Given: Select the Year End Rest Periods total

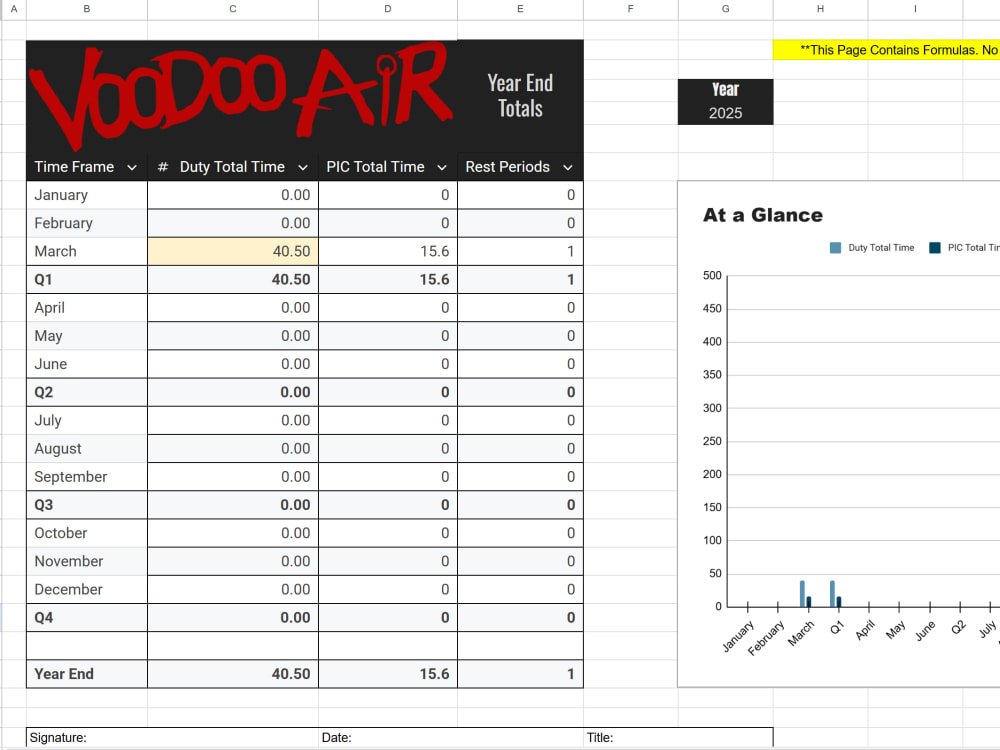Looking at the screenshot, I should pyautogui.click(x=520, y=674).
